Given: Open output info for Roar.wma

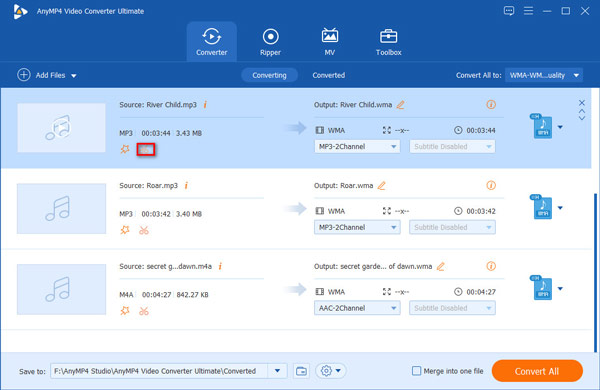Looking at the screenshot, I should coord(491,185).
